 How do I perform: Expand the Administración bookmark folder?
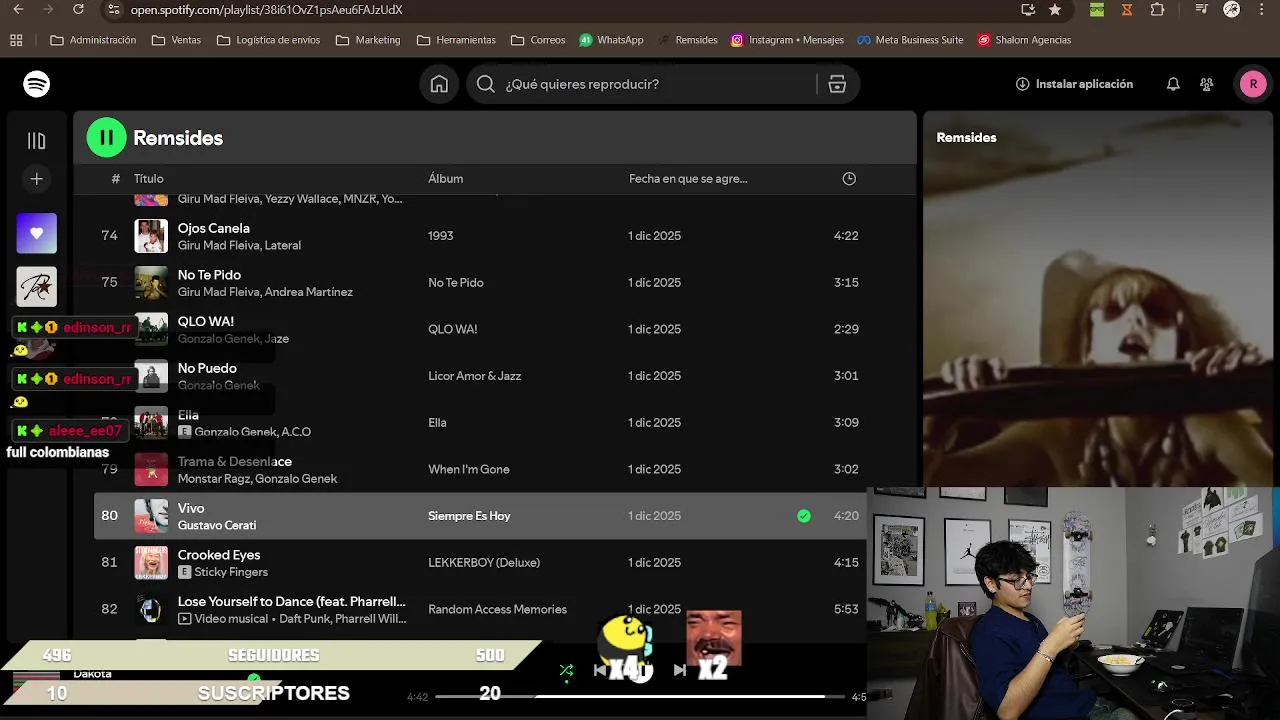point(93,40)
